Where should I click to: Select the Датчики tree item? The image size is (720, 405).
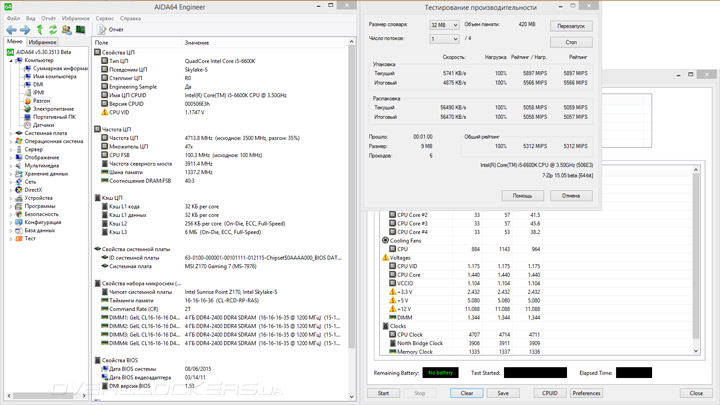(43, 125)
